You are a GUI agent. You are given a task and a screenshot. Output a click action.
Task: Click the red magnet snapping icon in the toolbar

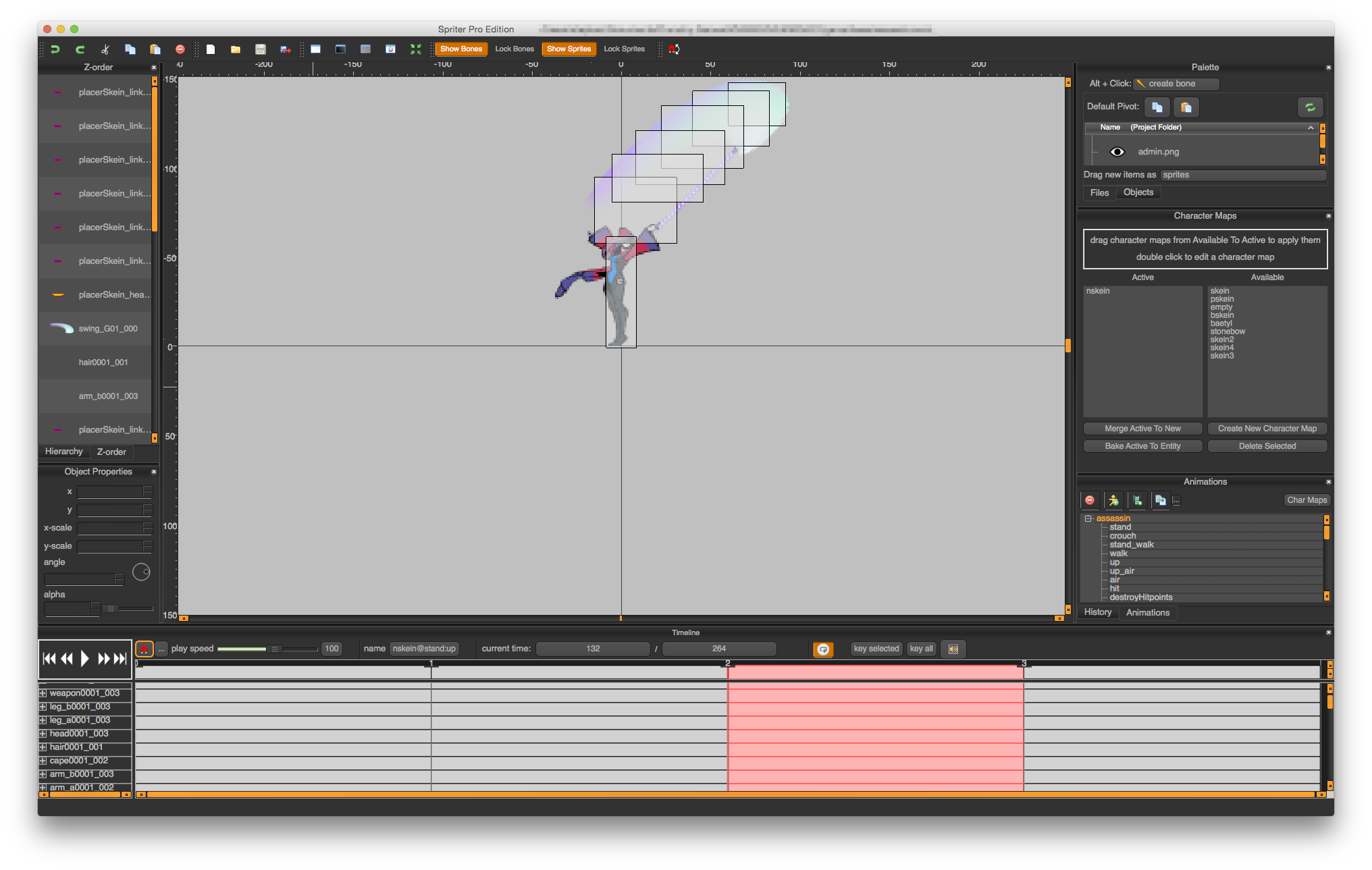point(674,49)
